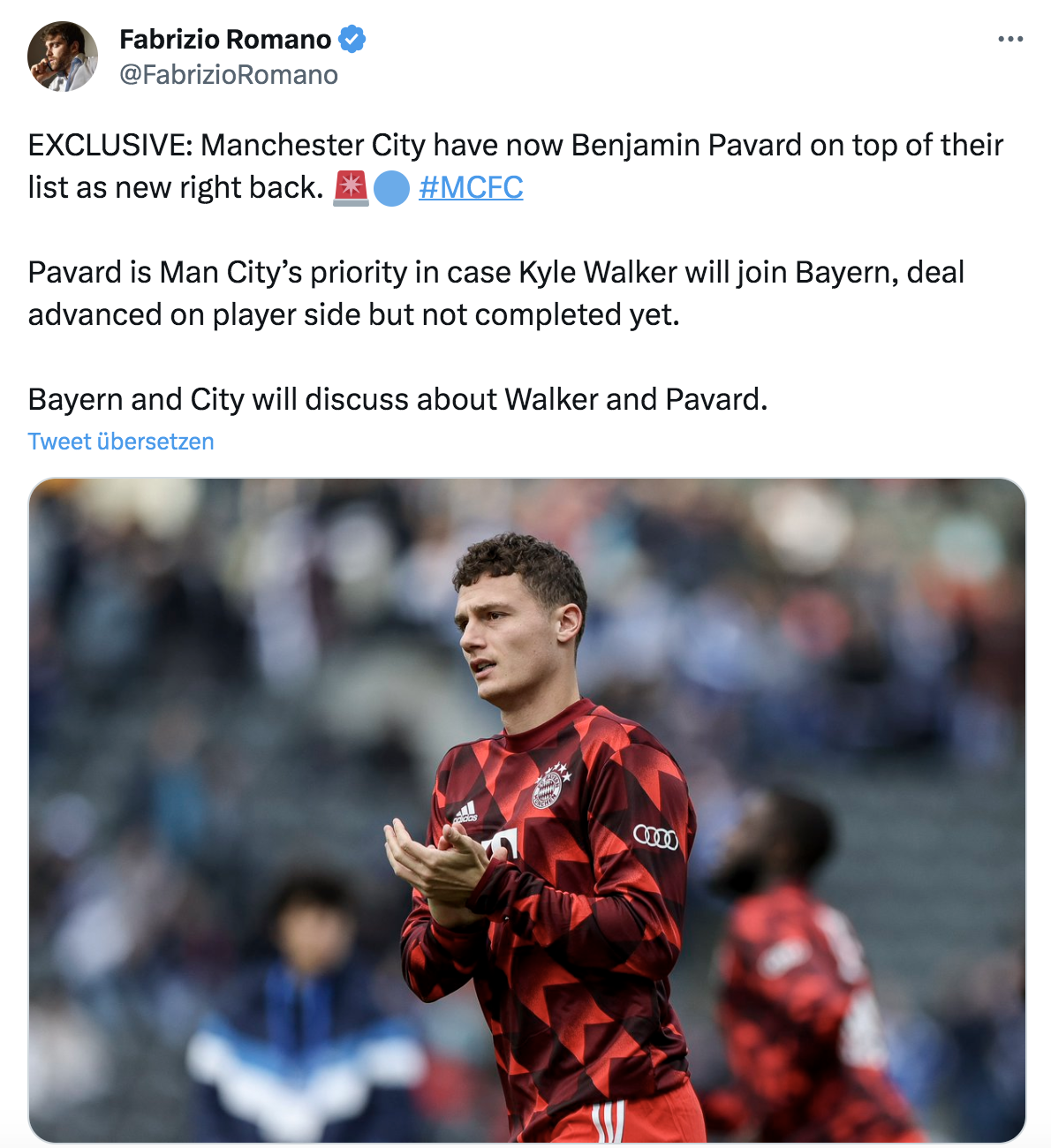
Task: Click the blue circle emoji
Action: [391, 188]
